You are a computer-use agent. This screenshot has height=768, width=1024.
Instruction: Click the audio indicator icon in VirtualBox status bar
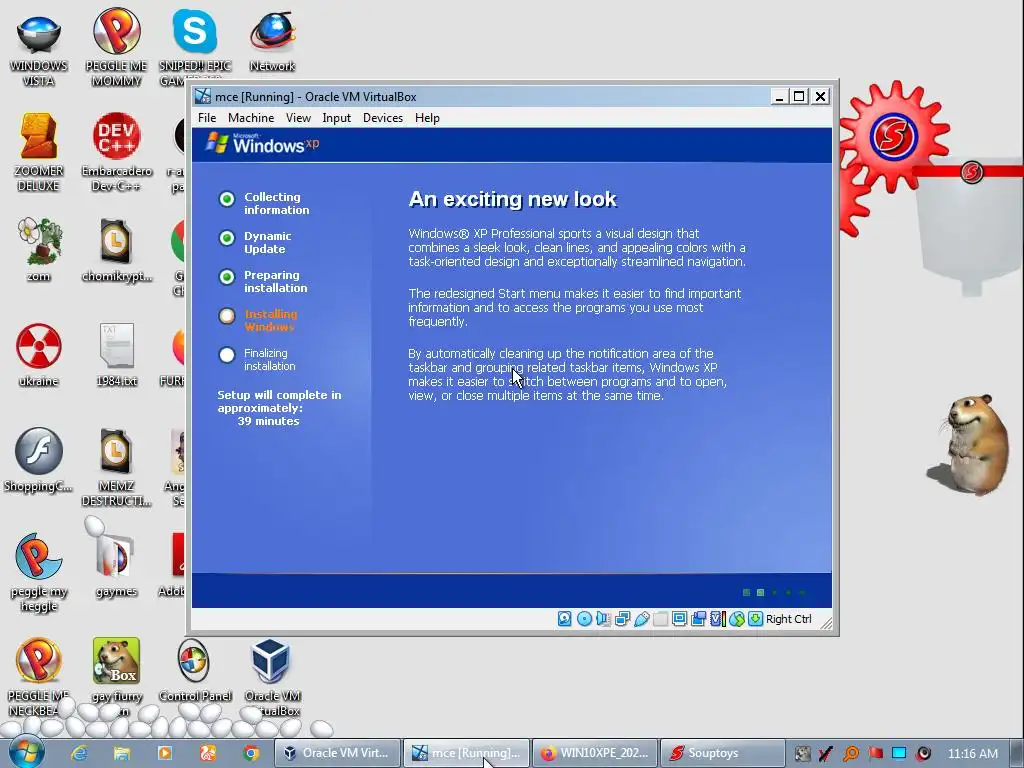[603, 618]
